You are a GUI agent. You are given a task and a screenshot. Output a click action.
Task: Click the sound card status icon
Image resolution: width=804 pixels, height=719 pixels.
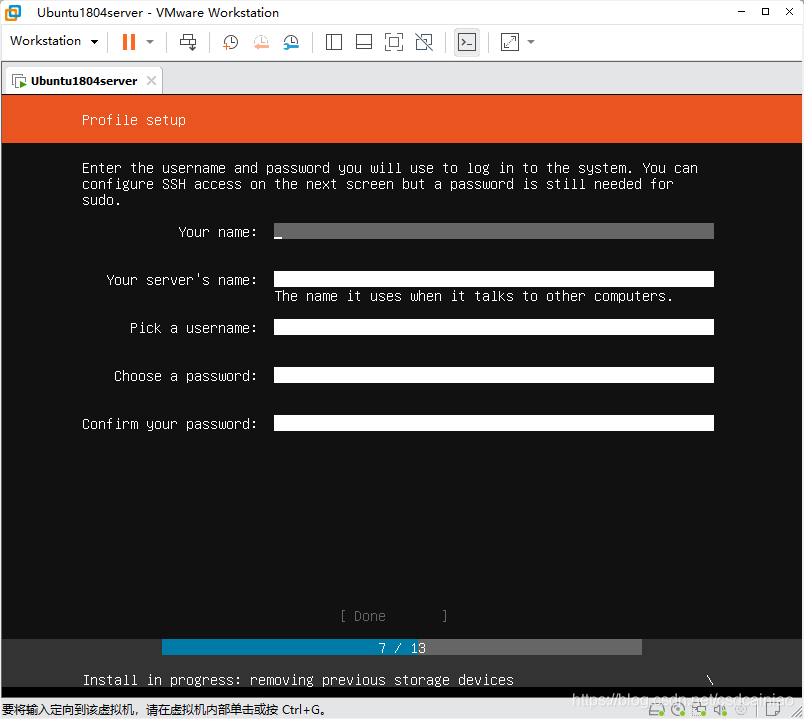coord(720,710)
